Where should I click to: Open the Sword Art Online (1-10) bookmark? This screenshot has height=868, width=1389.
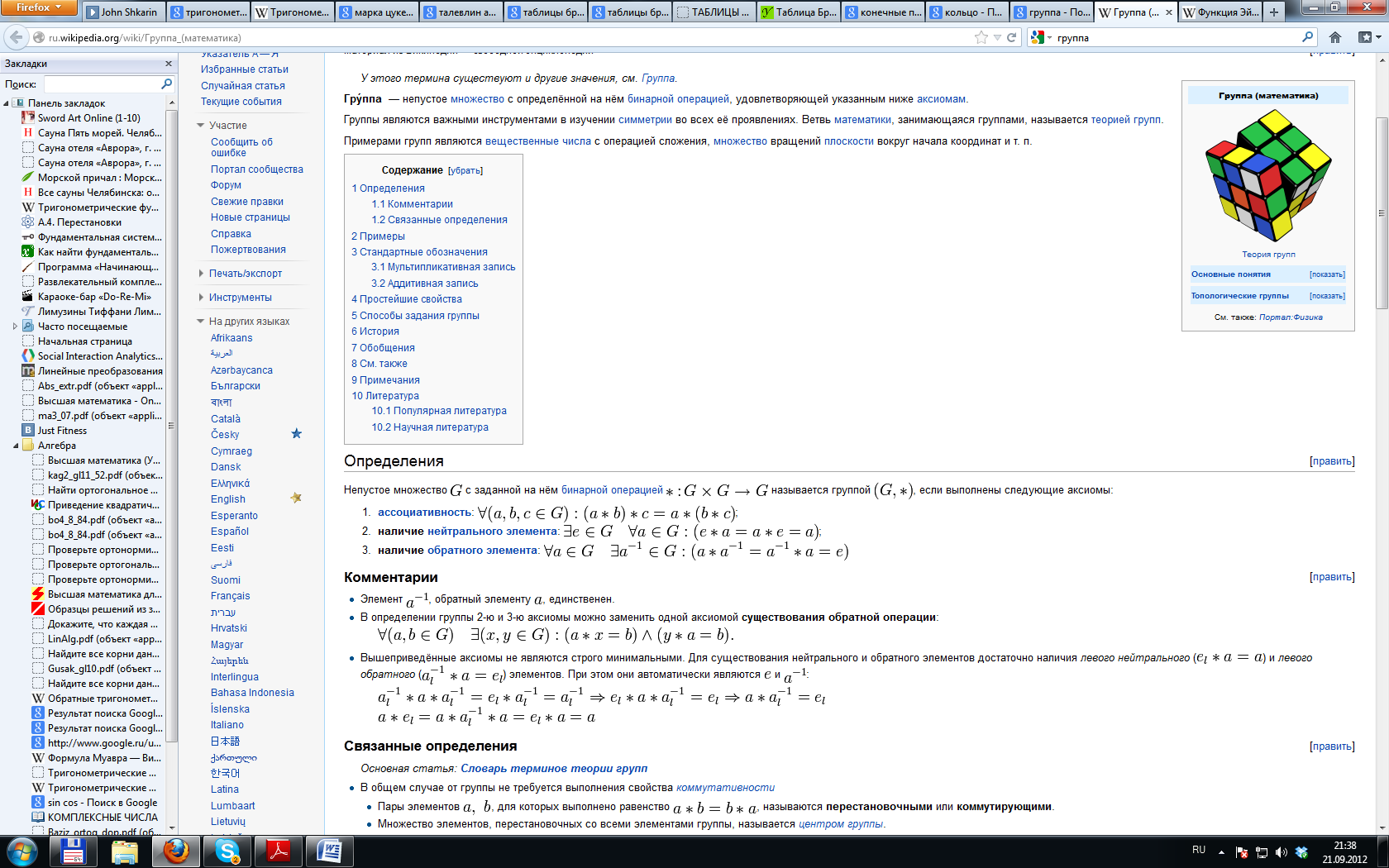pos(89,118)
